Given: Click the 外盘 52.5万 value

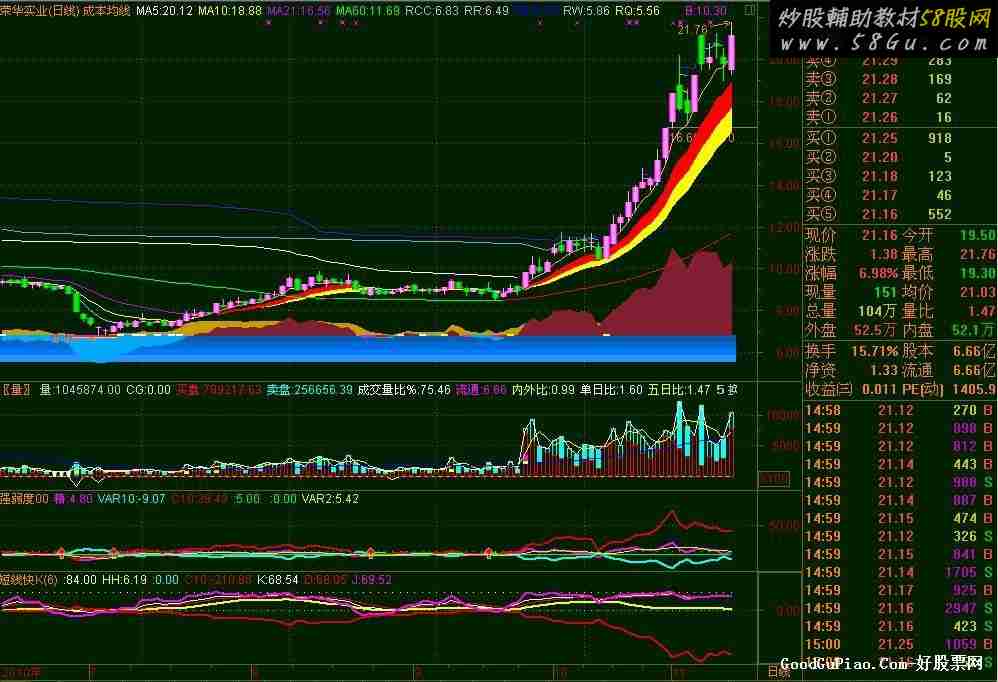Looking at the screenshot, I should tap(852, 330).
